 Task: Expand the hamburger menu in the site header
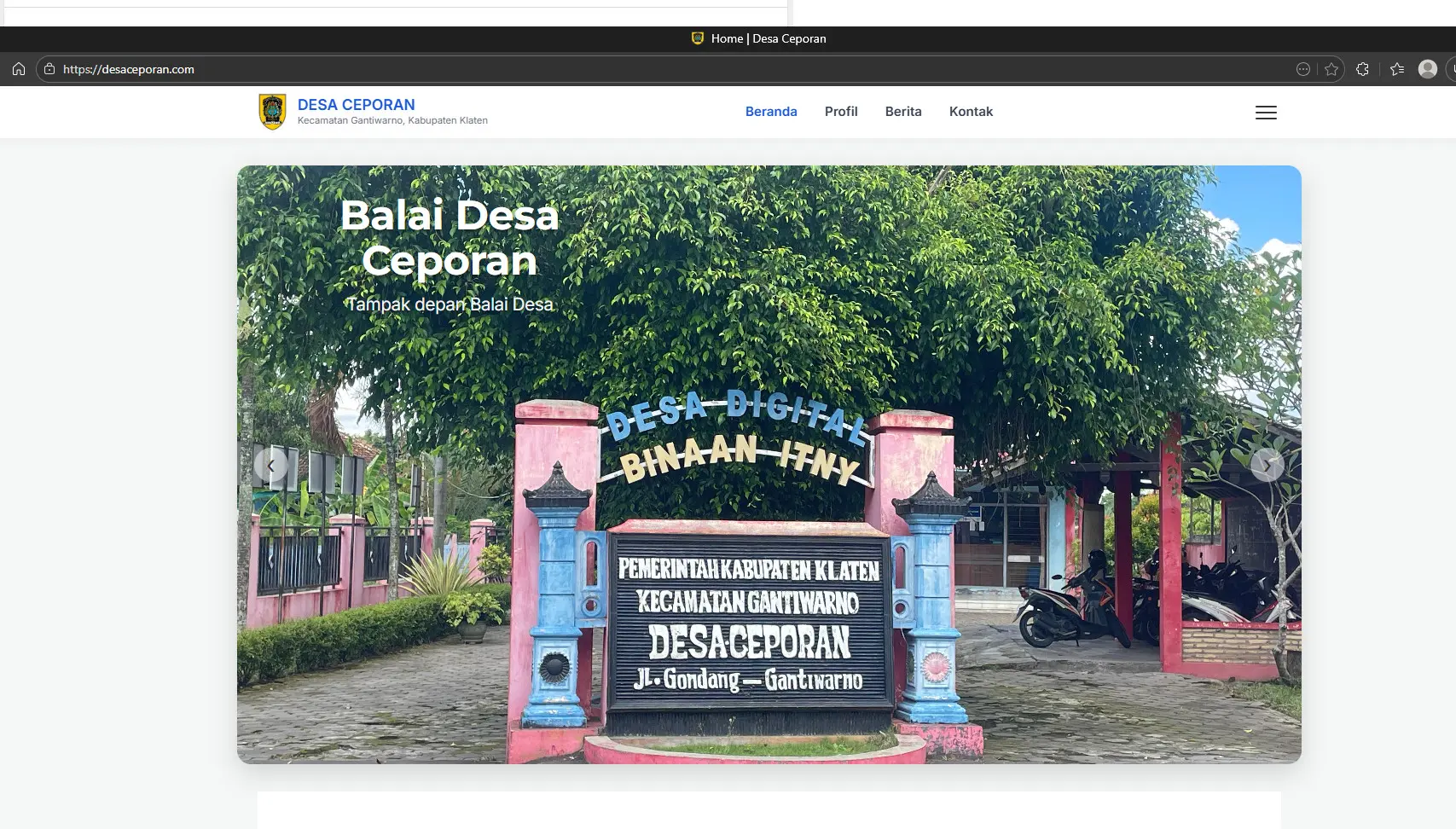coord(1266,113)
